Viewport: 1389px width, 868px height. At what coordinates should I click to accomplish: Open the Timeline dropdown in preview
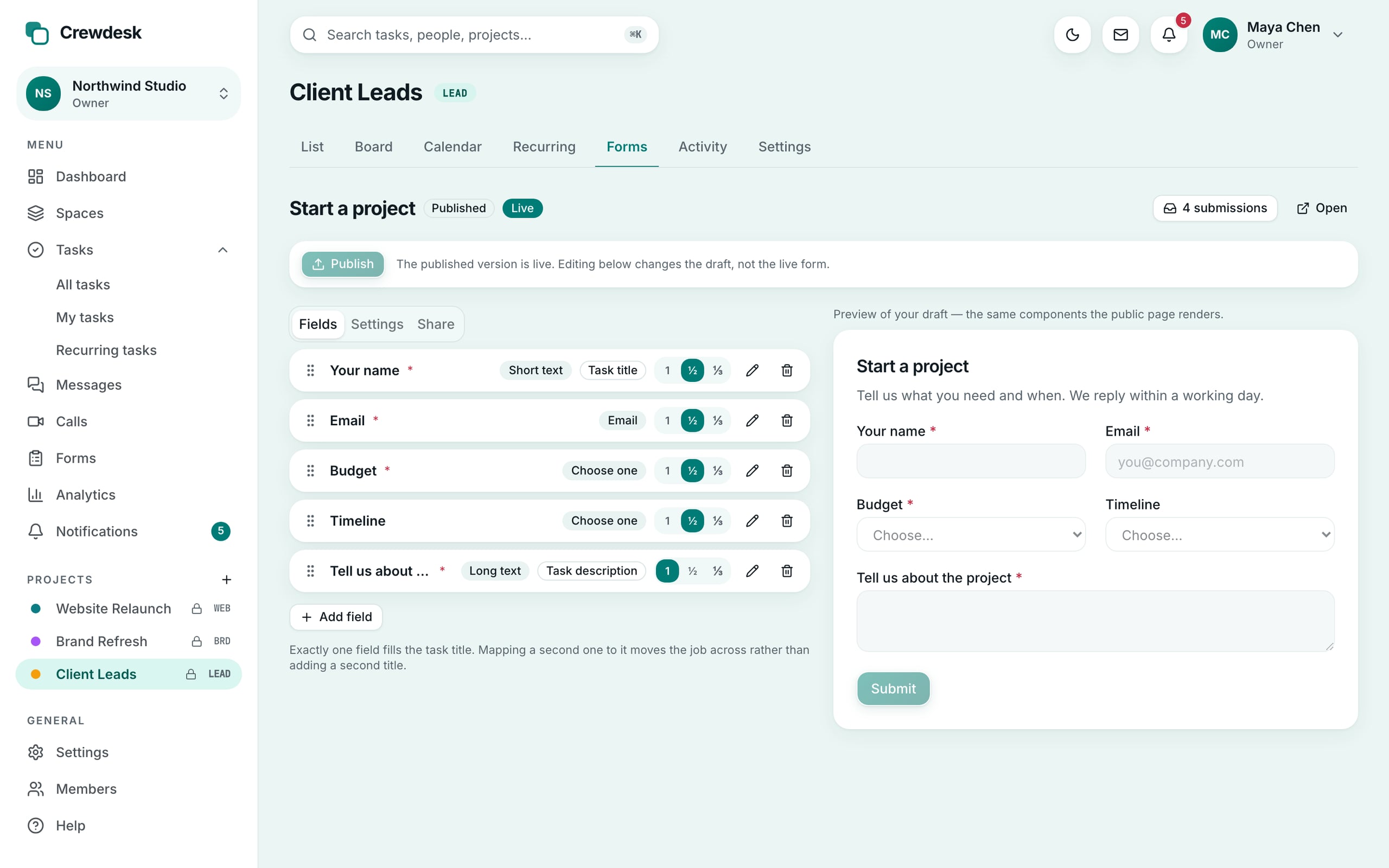tap(1220, 535)
